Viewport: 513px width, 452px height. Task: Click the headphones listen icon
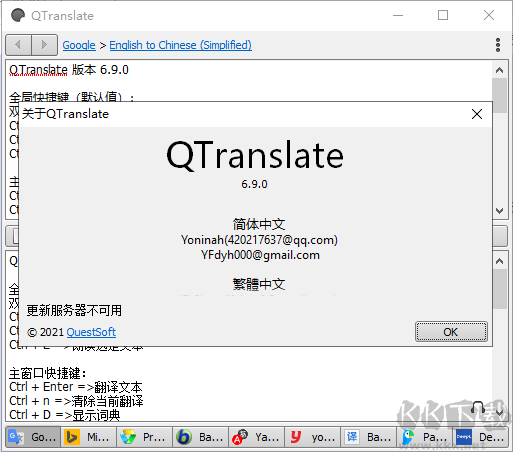click(478, 407)
